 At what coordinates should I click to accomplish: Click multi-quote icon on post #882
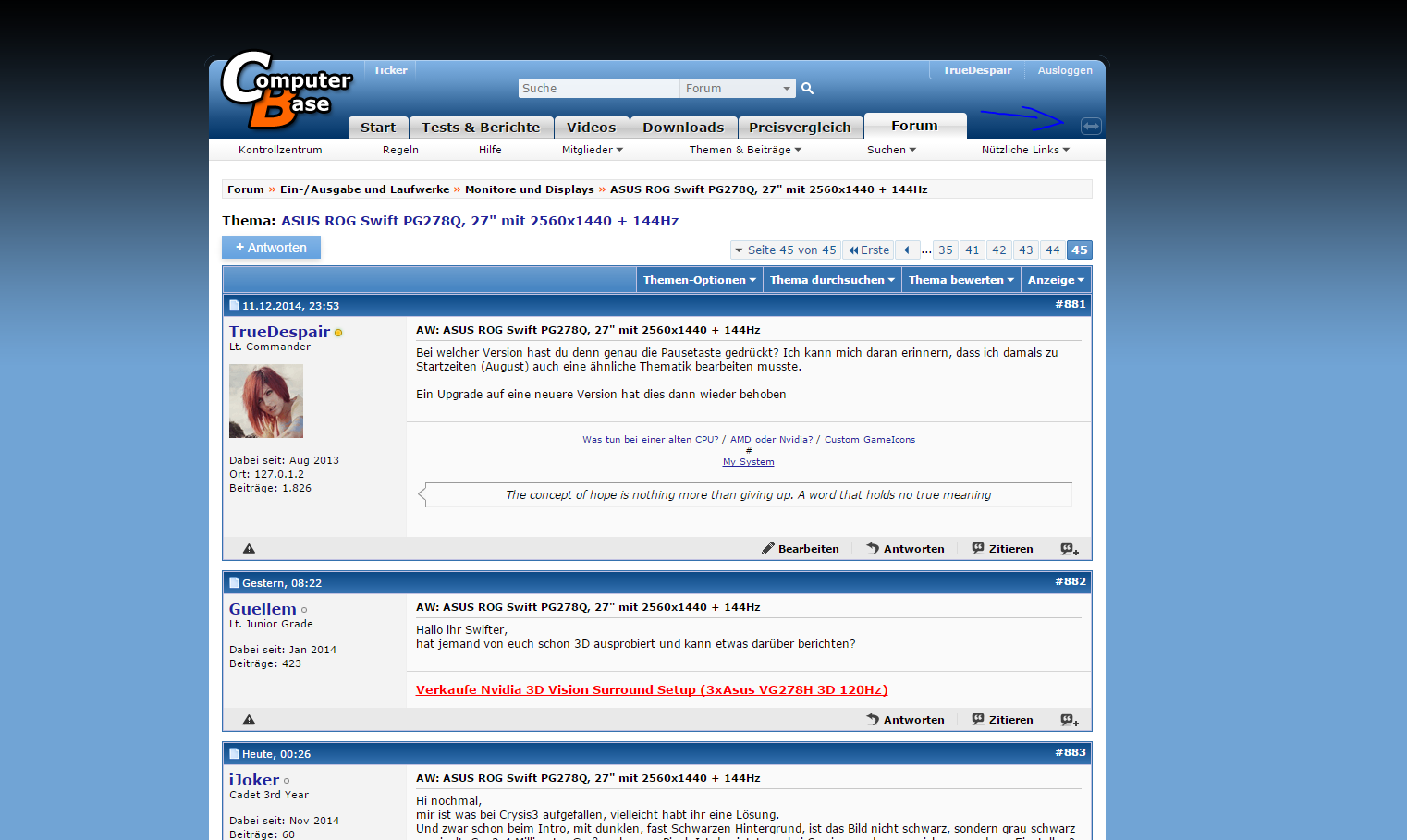1070,720
